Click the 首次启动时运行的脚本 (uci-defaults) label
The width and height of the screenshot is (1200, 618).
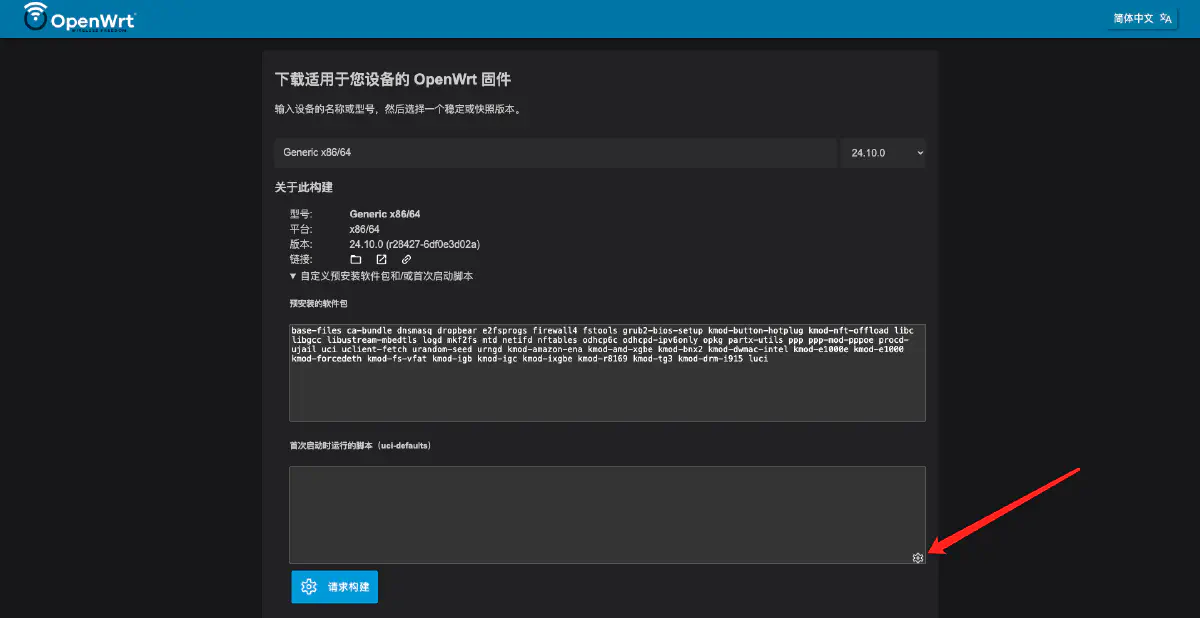point(360,445)
